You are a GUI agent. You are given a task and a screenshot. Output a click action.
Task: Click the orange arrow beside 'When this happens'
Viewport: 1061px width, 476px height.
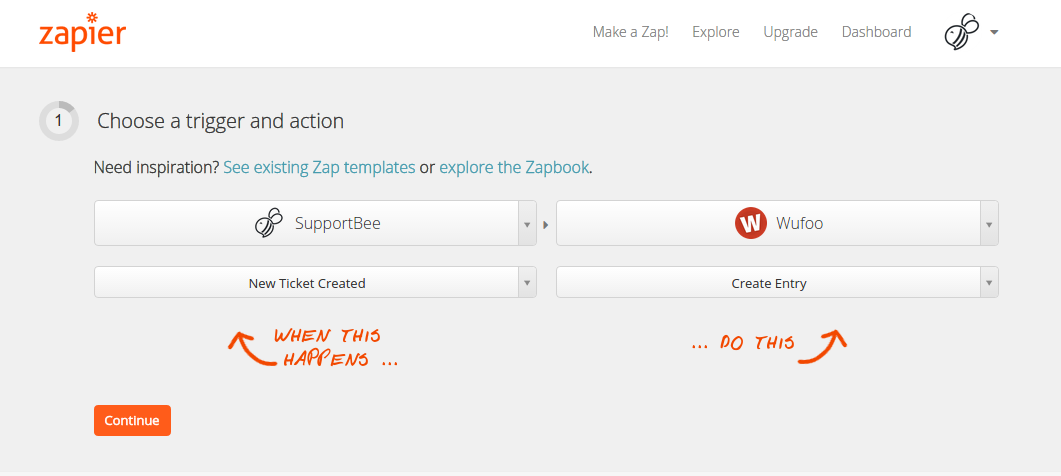(x=250, y=349)
